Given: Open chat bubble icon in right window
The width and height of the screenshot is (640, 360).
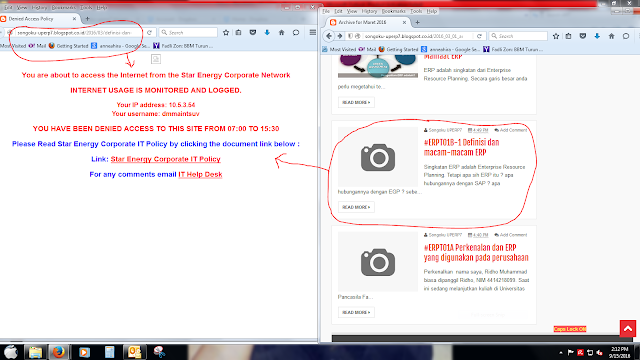Looking at the screenshot, I should pos(626,36).
